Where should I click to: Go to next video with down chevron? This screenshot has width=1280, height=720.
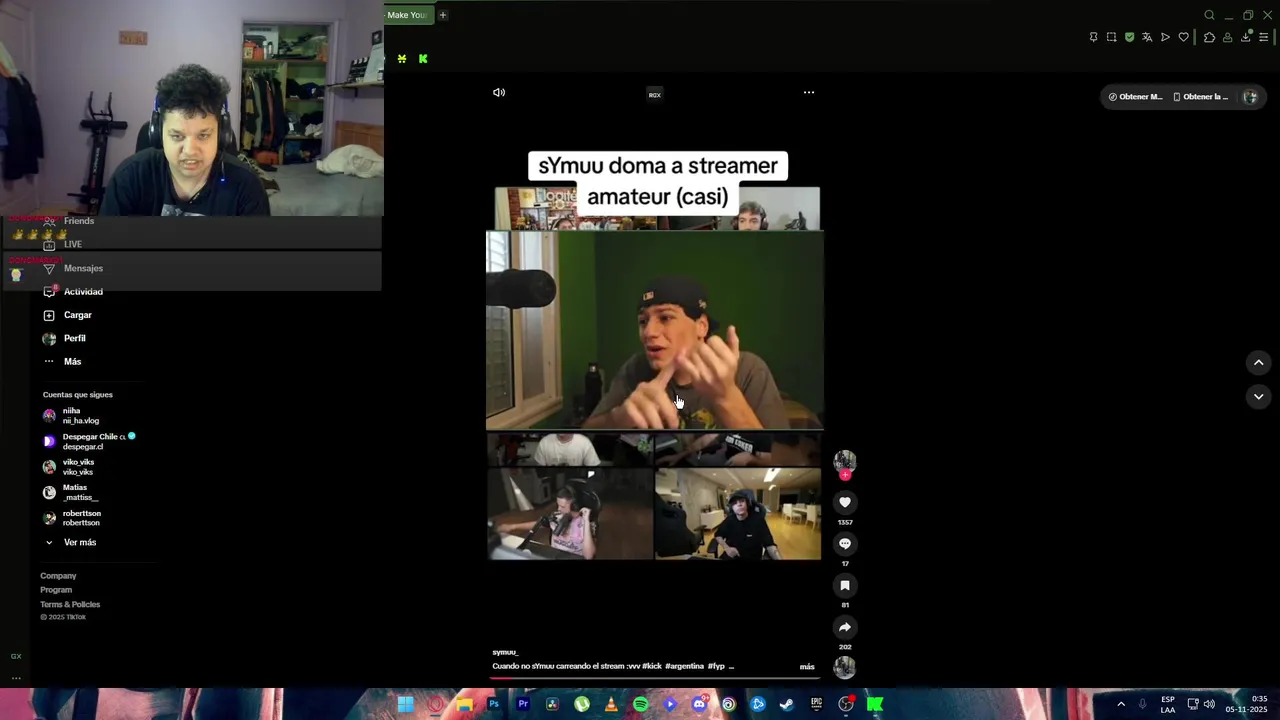pos(1259,397)
